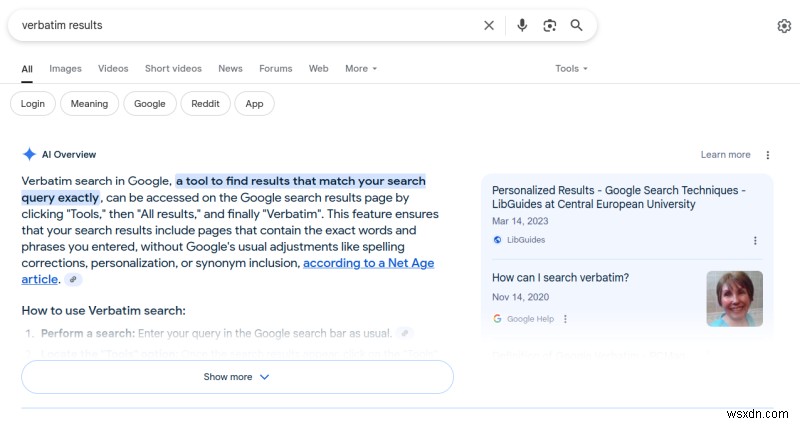
Task: Select the Meaning suggestion chip
Action: pos(89,104)
